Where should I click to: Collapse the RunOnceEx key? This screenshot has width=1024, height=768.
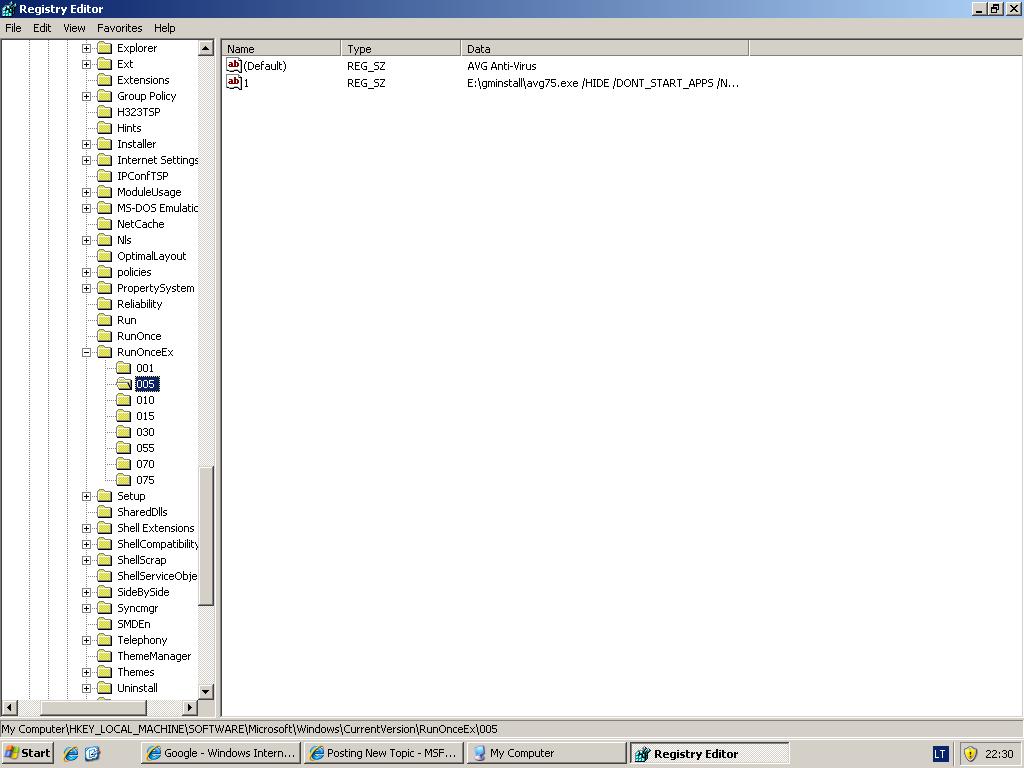click(x=86, y=353)
